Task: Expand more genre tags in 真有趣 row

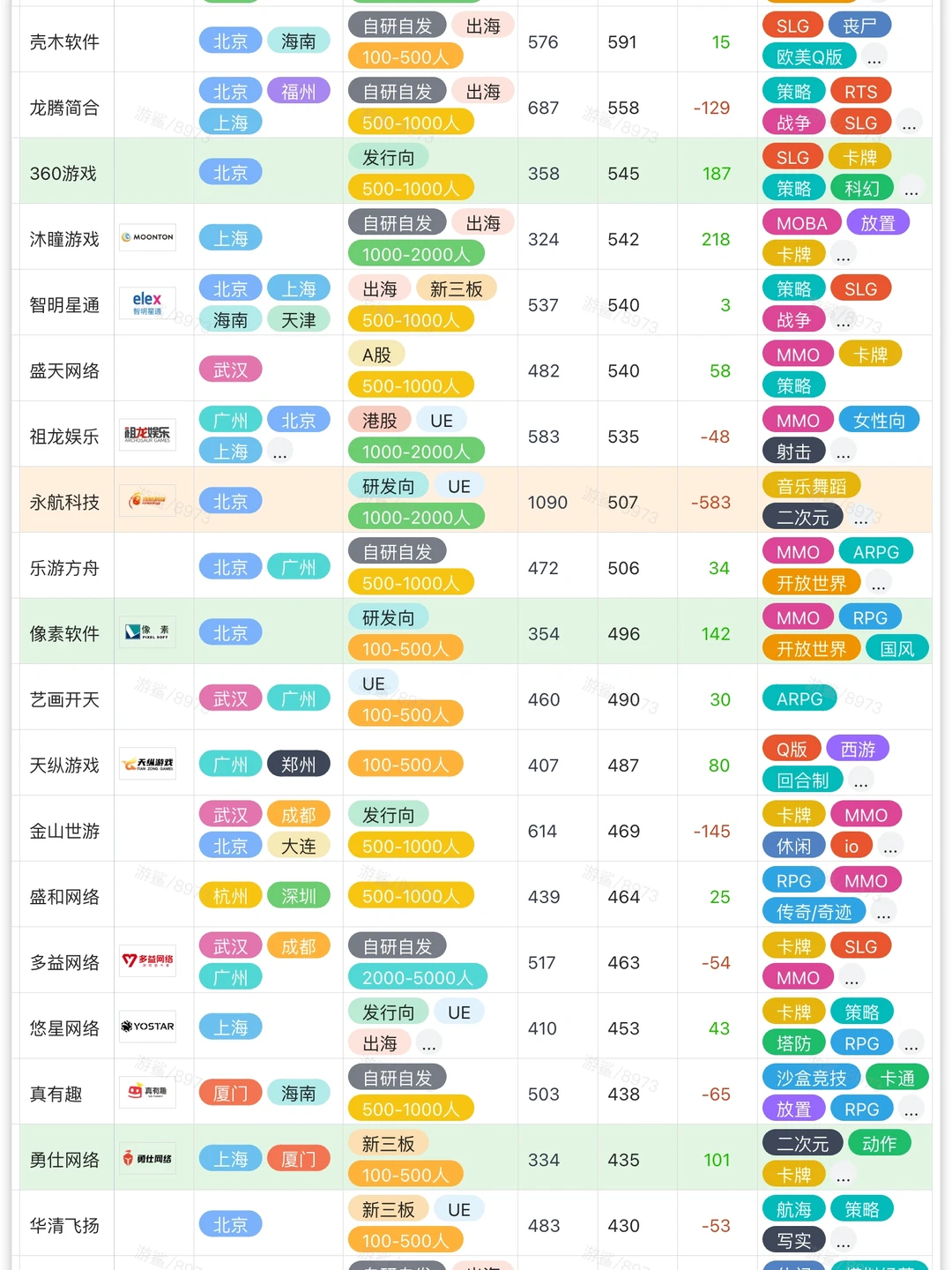Action: pos(911,1109)
